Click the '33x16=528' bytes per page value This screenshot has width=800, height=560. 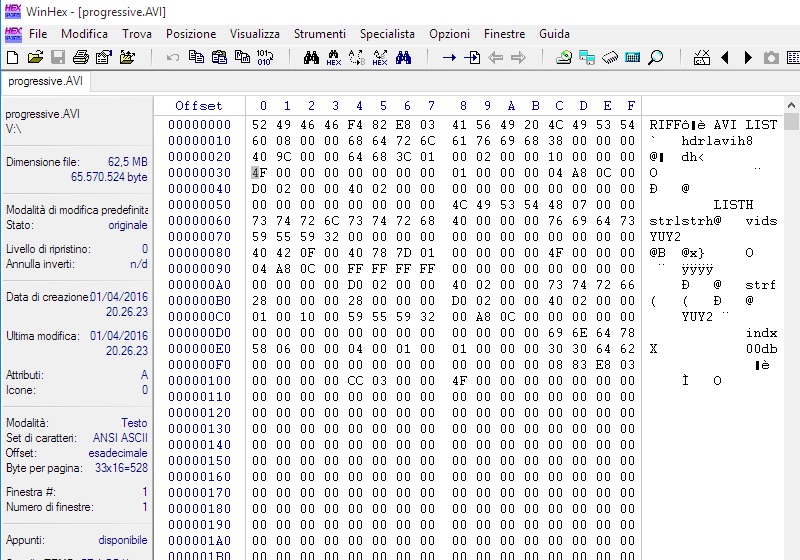click(x=121, y=468)
